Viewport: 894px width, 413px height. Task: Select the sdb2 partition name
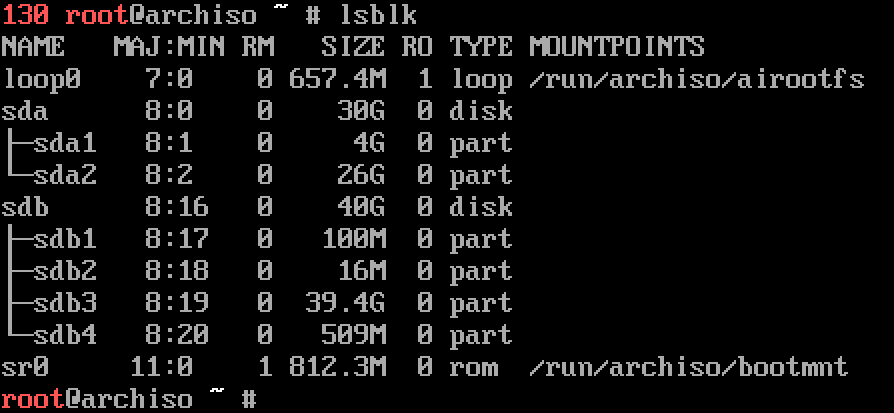(65, 272)
